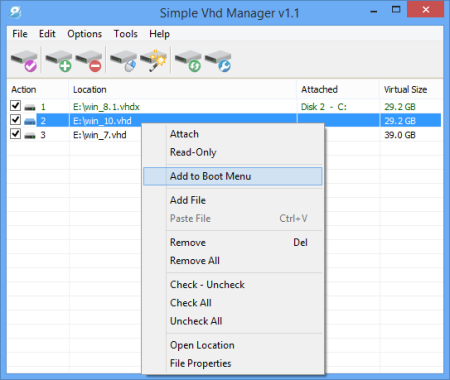Uncheck the checkbox for win_8.1.vhdx
450x380 pixels.
coord(15,106)
